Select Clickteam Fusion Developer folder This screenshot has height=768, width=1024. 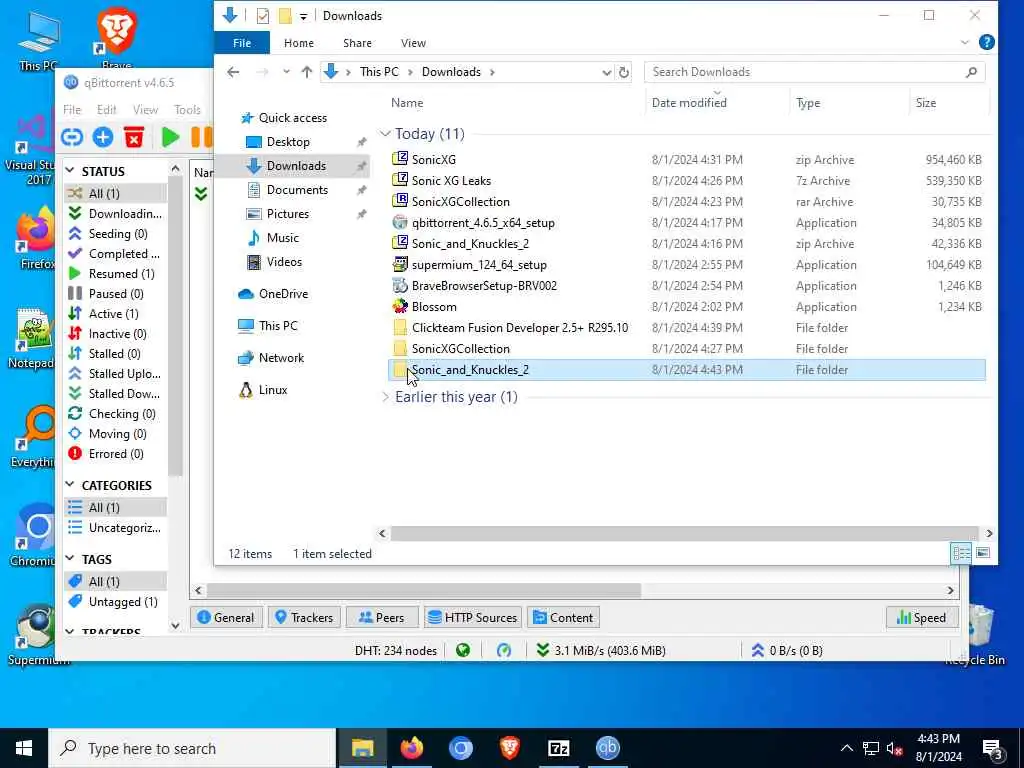pyautogui.click(x=688, y=328)
